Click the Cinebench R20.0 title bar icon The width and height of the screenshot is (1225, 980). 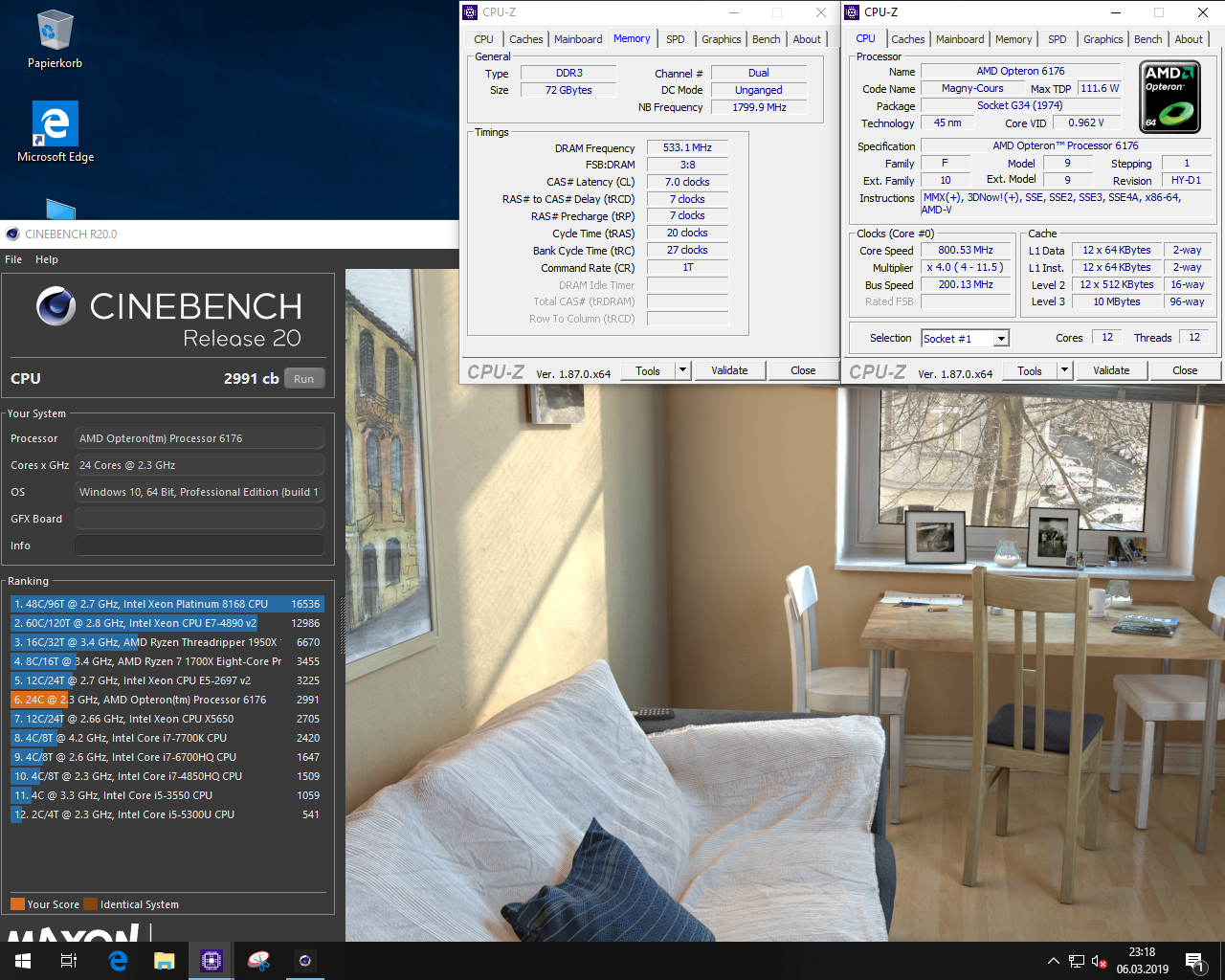click(12, 234)
